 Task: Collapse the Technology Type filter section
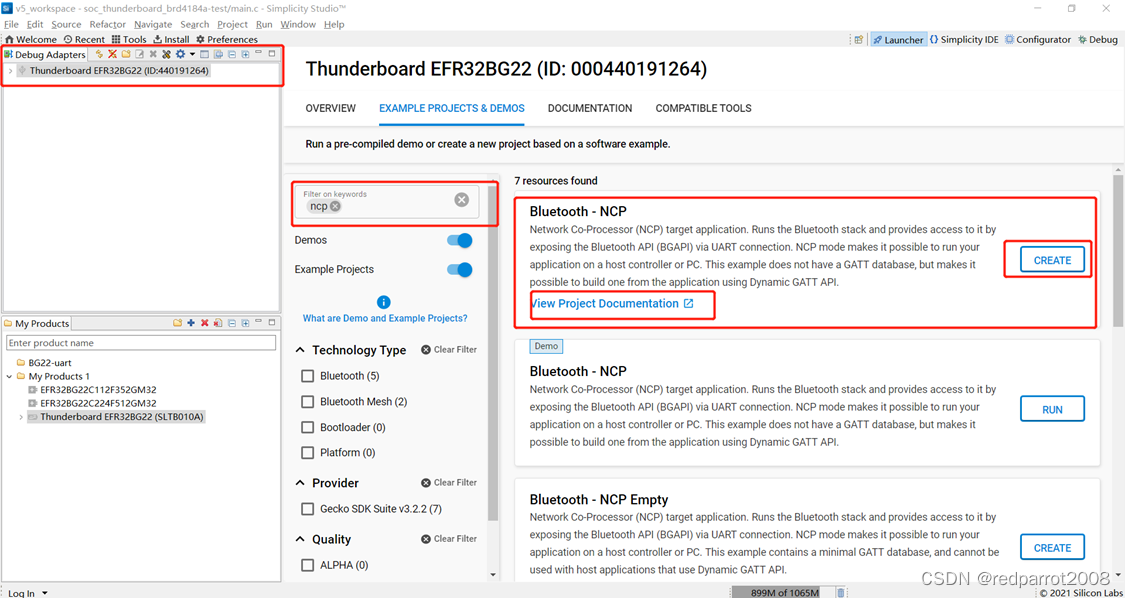[300, 350]
